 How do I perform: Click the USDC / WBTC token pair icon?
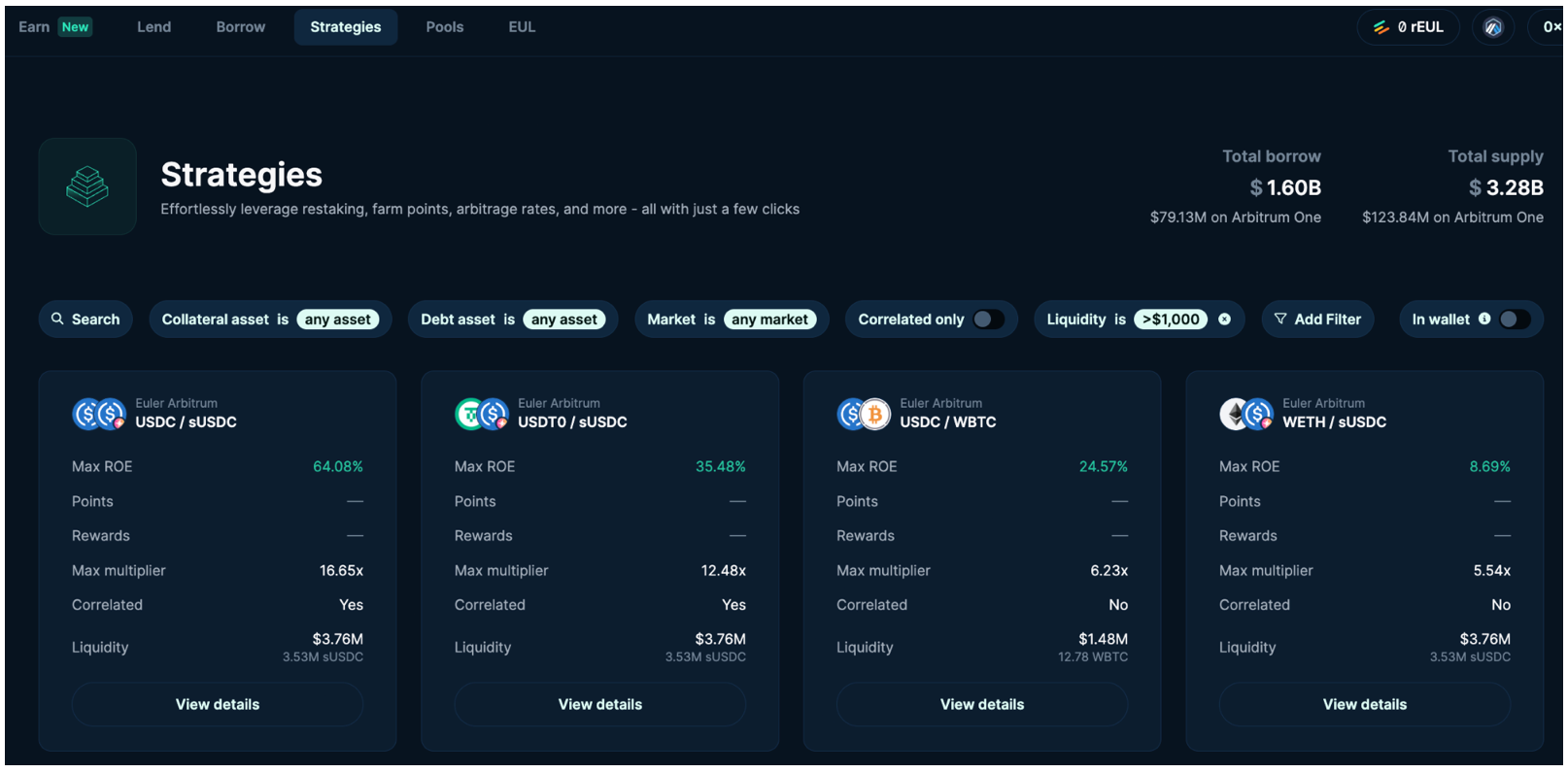[864, 414]
